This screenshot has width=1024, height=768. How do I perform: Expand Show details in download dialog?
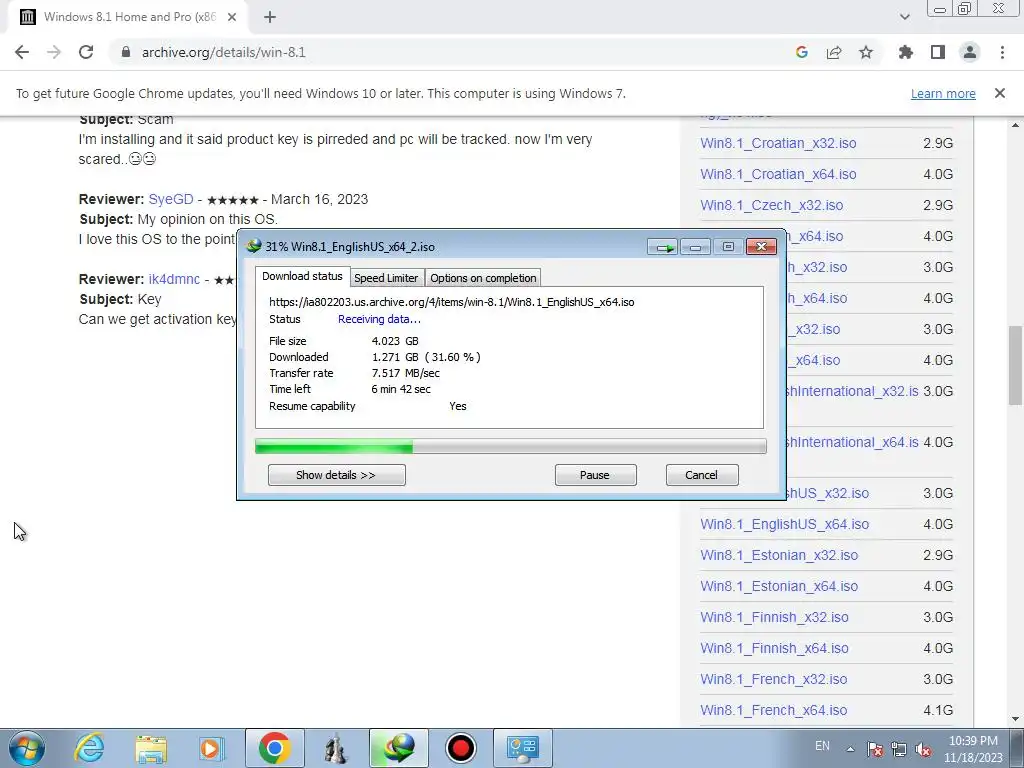pyautogui.click(x=336, y=475)
